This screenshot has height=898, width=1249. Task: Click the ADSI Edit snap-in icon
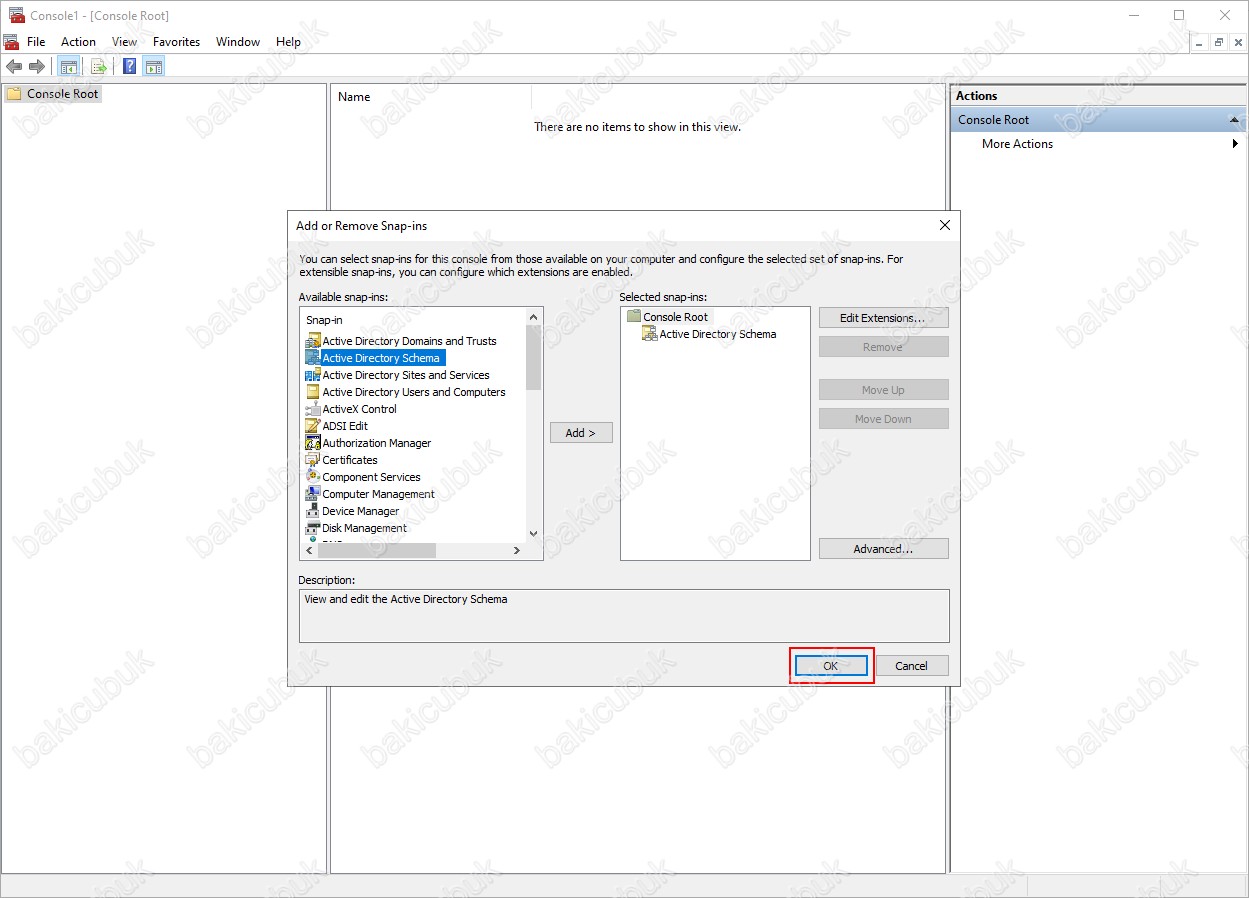pos(313,426)
